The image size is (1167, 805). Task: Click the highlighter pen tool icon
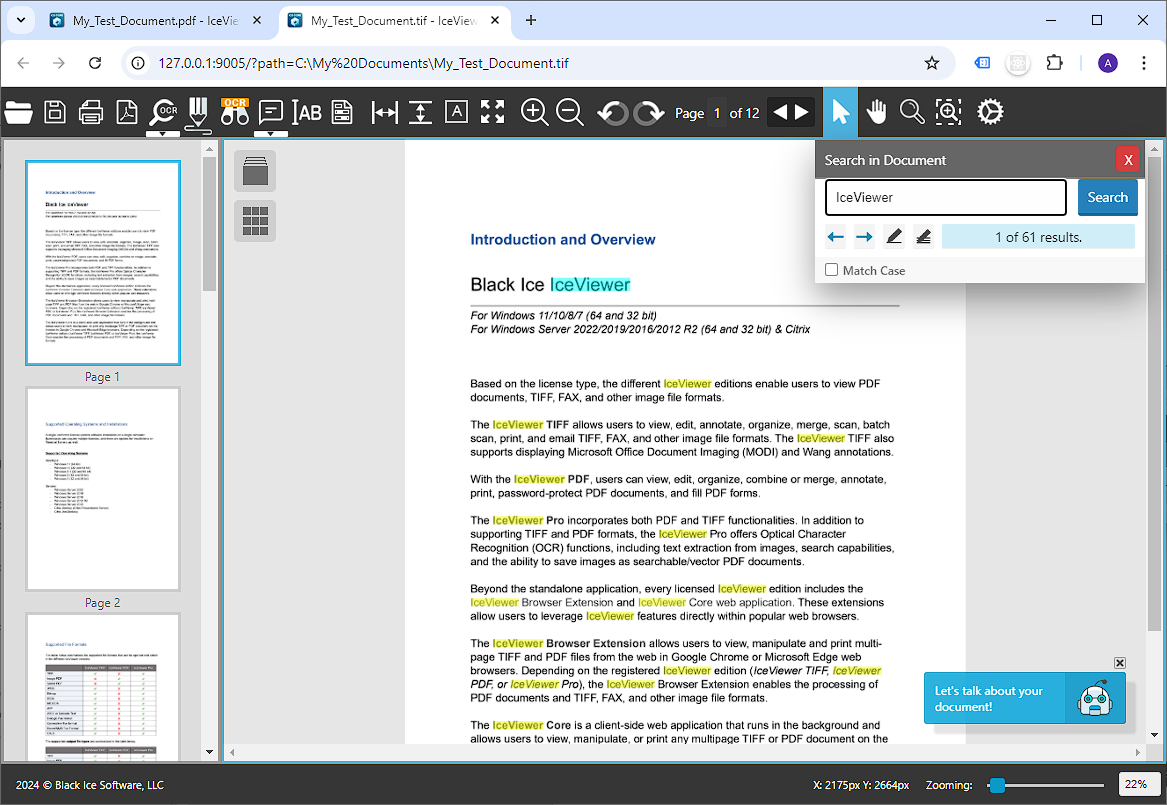198,114
